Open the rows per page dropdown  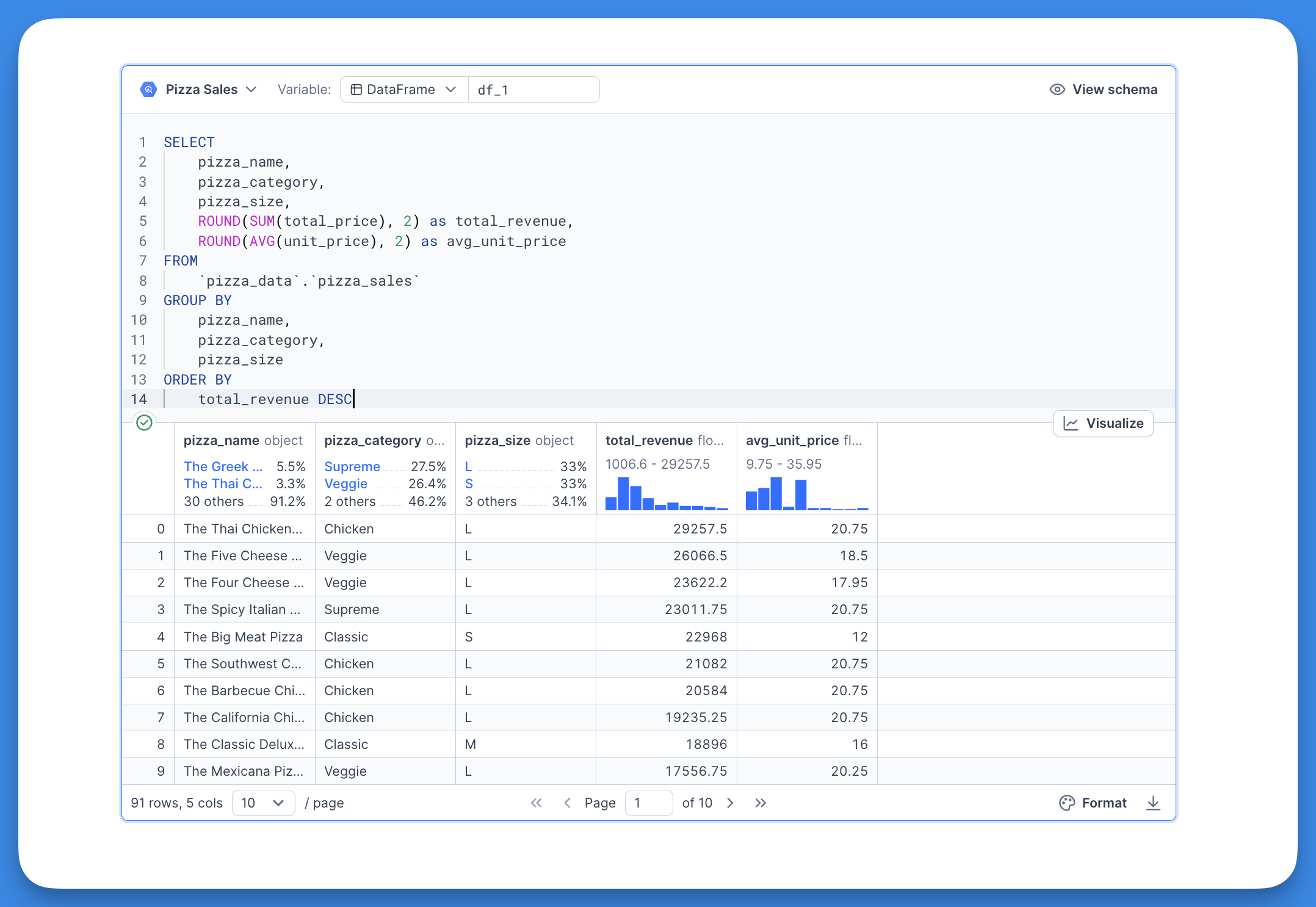[x=263, y=803]
